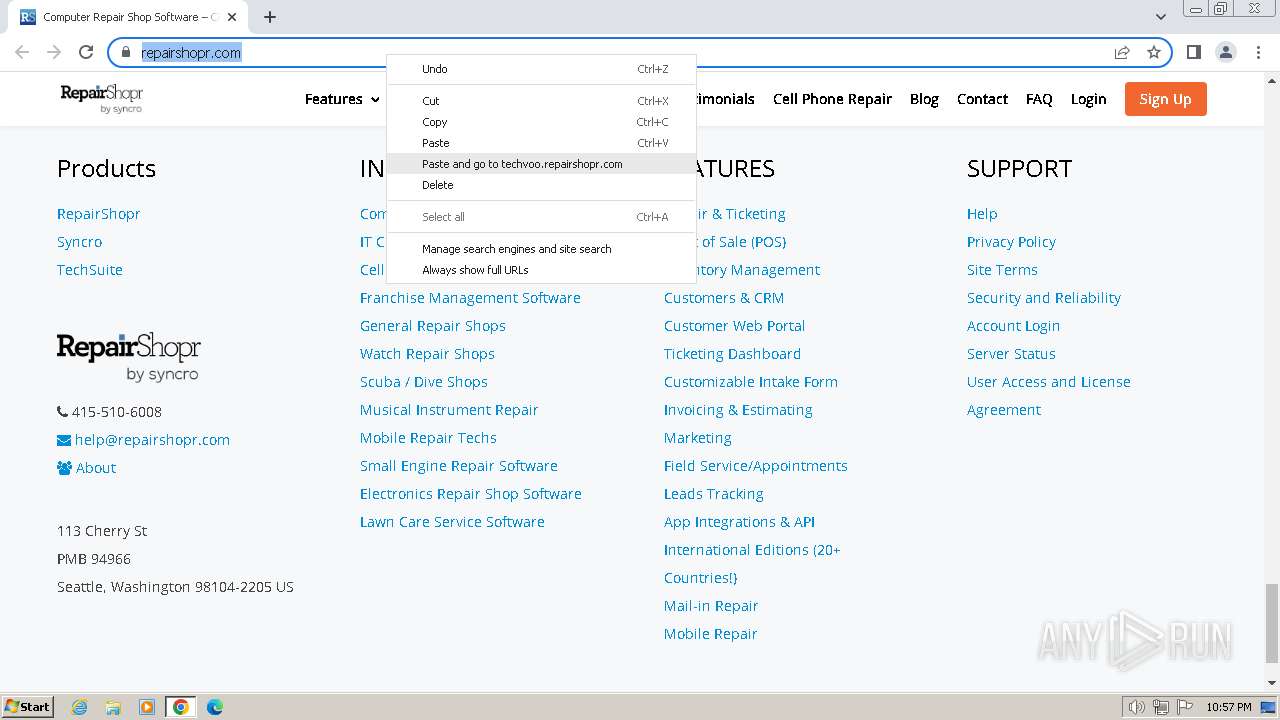Click the RepairShopr header logo
The width and height of the screenshot is (1280, 720).
[102, 98]
